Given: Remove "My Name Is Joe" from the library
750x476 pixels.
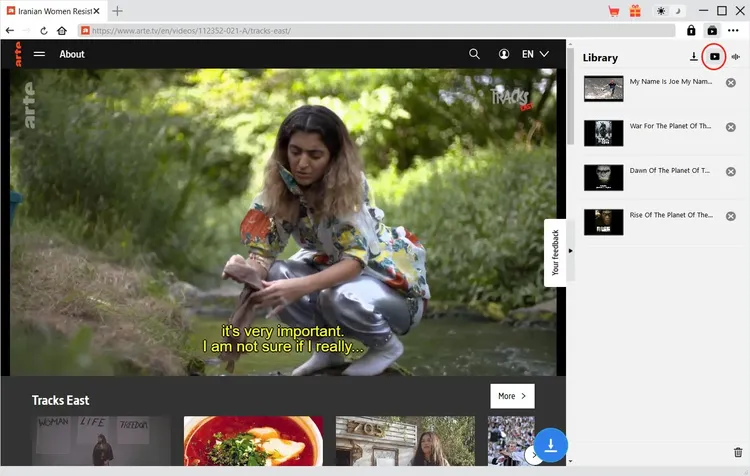Looking at the screenshot, I should [731, 82].
